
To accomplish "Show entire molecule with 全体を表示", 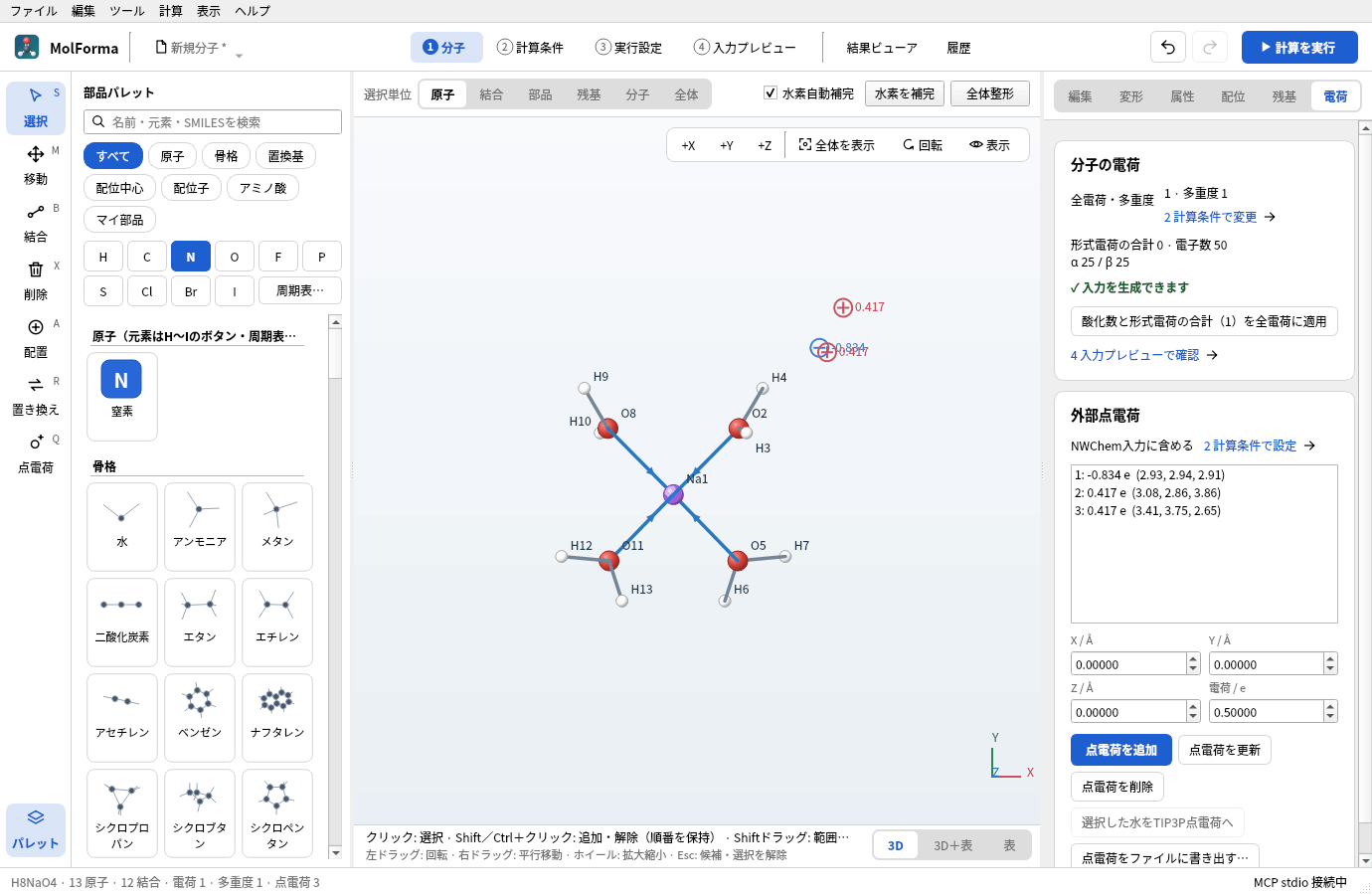I will (836, 145).
